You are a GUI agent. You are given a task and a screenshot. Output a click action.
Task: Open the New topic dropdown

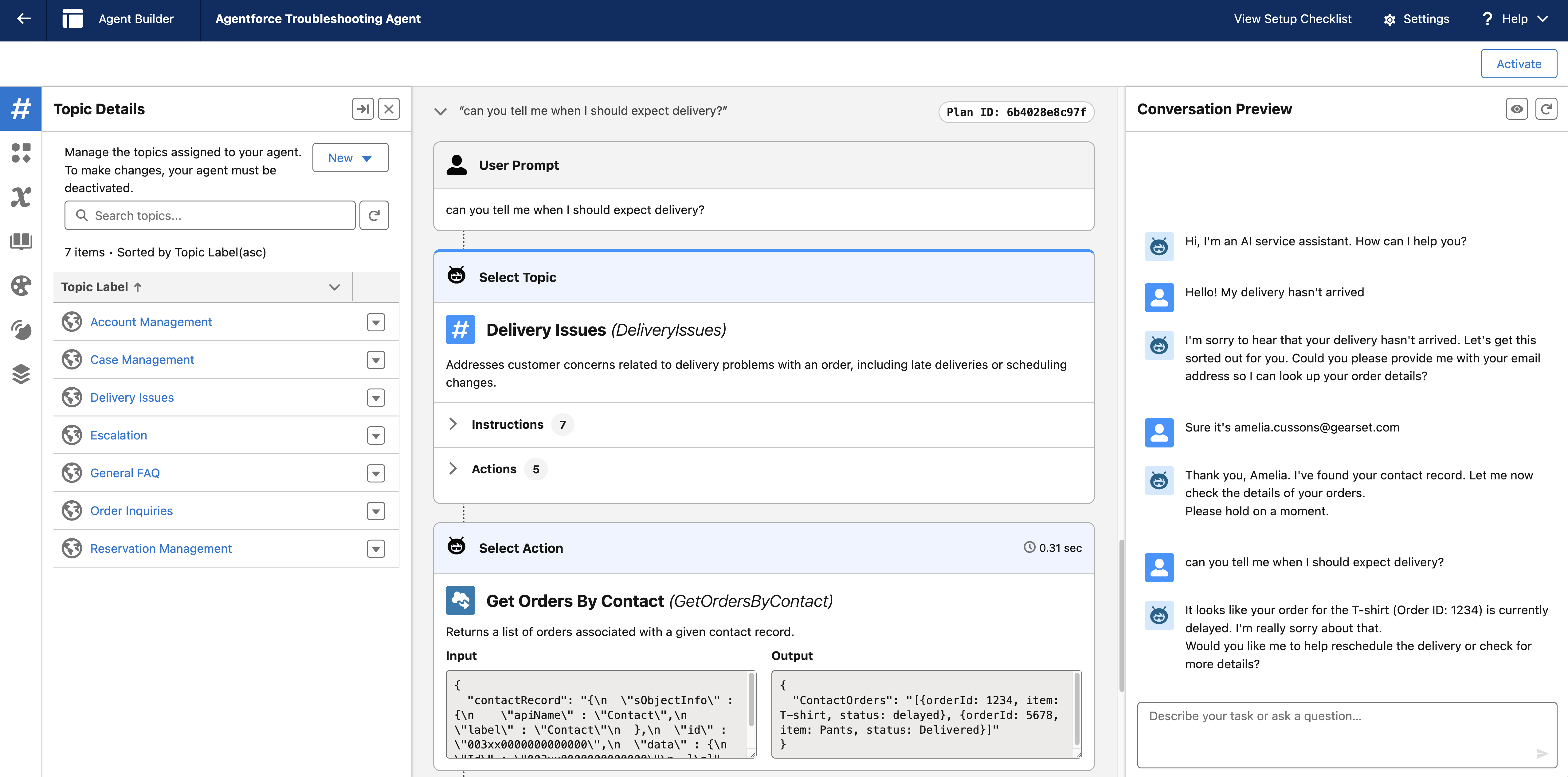[x=350, y=158]
